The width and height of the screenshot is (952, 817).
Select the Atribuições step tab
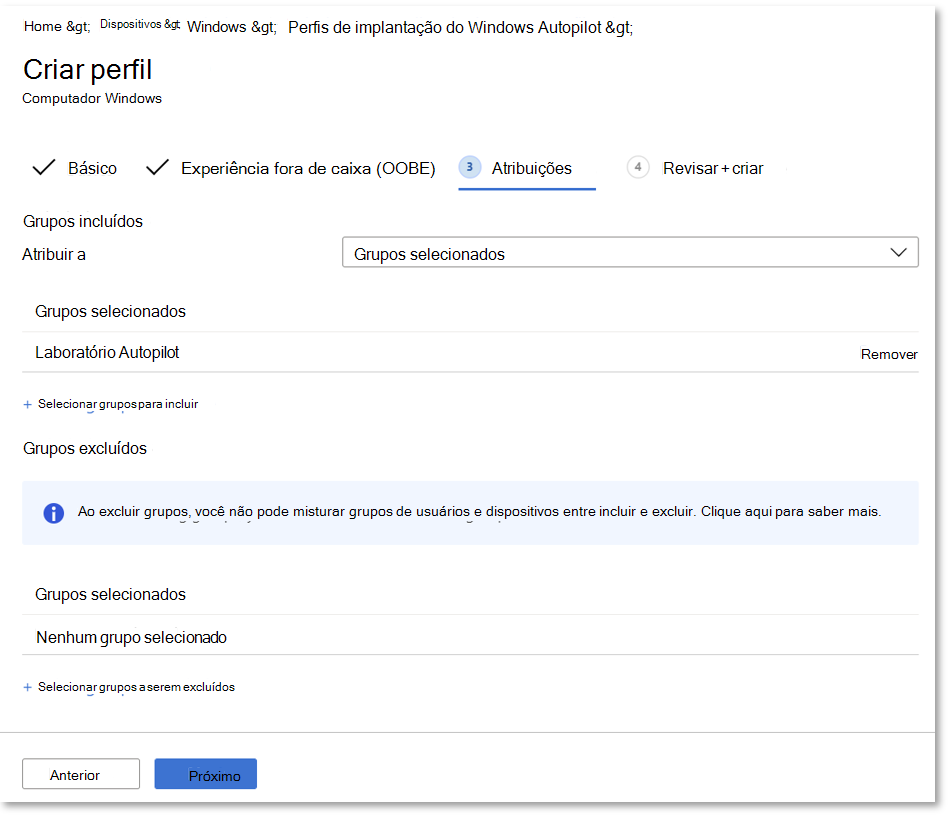pyautogui.click(x=532, y=168)
